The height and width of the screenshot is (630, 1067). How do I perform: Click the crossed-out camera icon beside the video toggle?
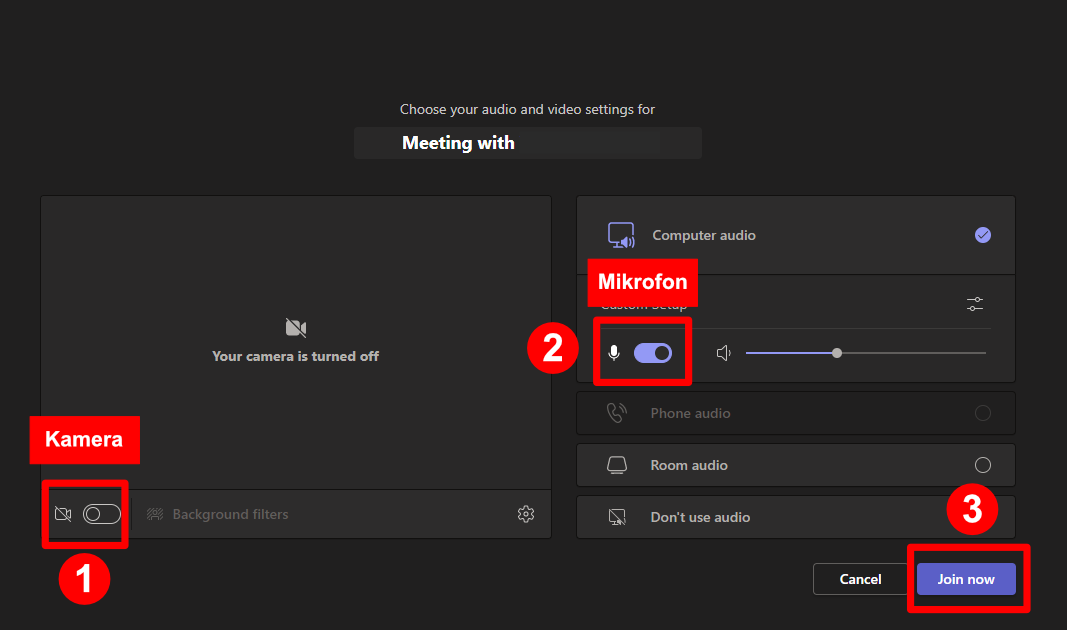point(63,514)
